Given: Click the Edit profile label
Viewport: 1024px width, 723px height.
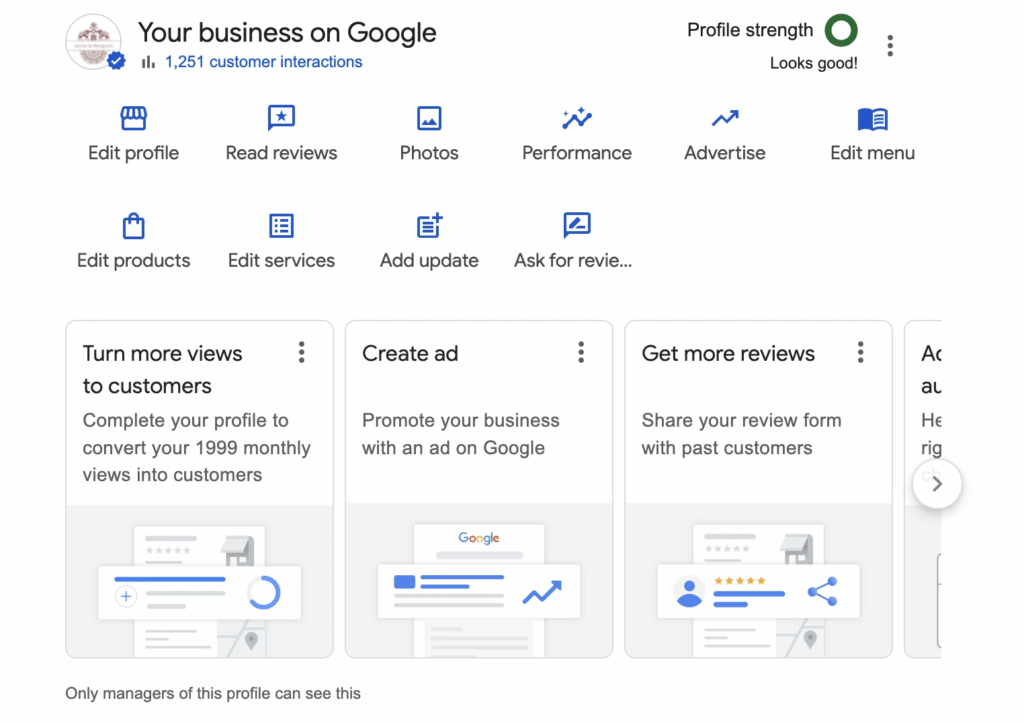Looking at the screenshot, I should point(133,153).
